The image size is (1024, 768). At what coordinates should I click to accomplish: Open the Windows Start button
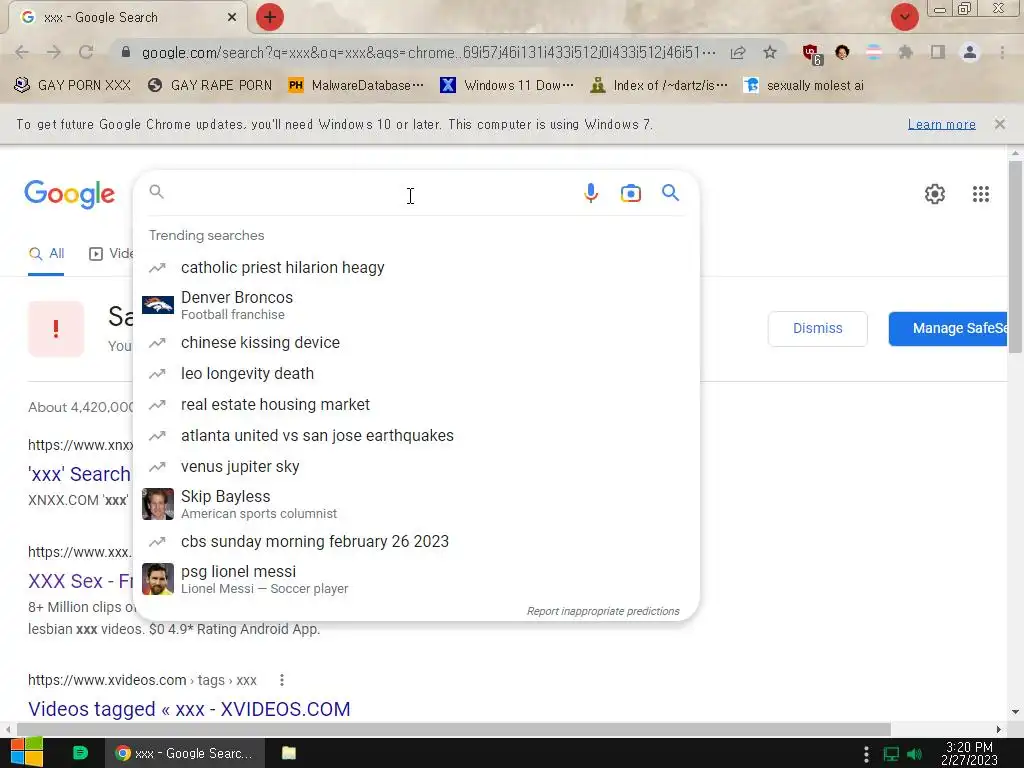27,753
